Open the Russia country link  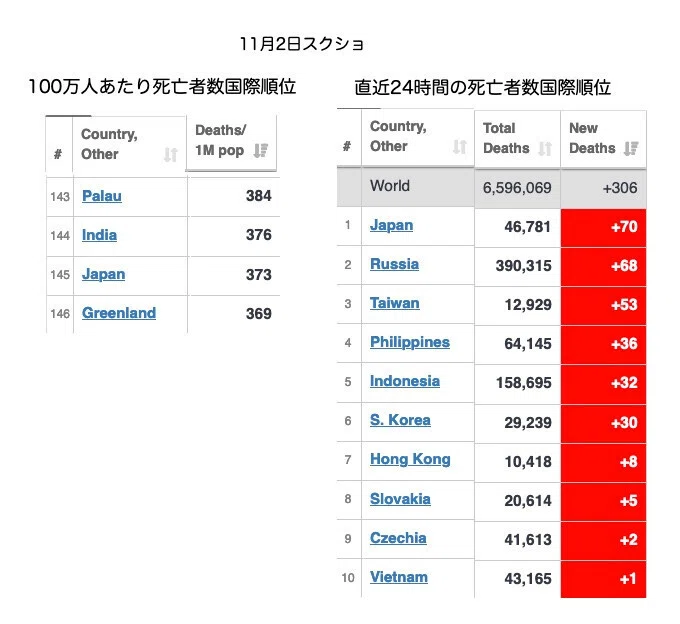point(394,264)
